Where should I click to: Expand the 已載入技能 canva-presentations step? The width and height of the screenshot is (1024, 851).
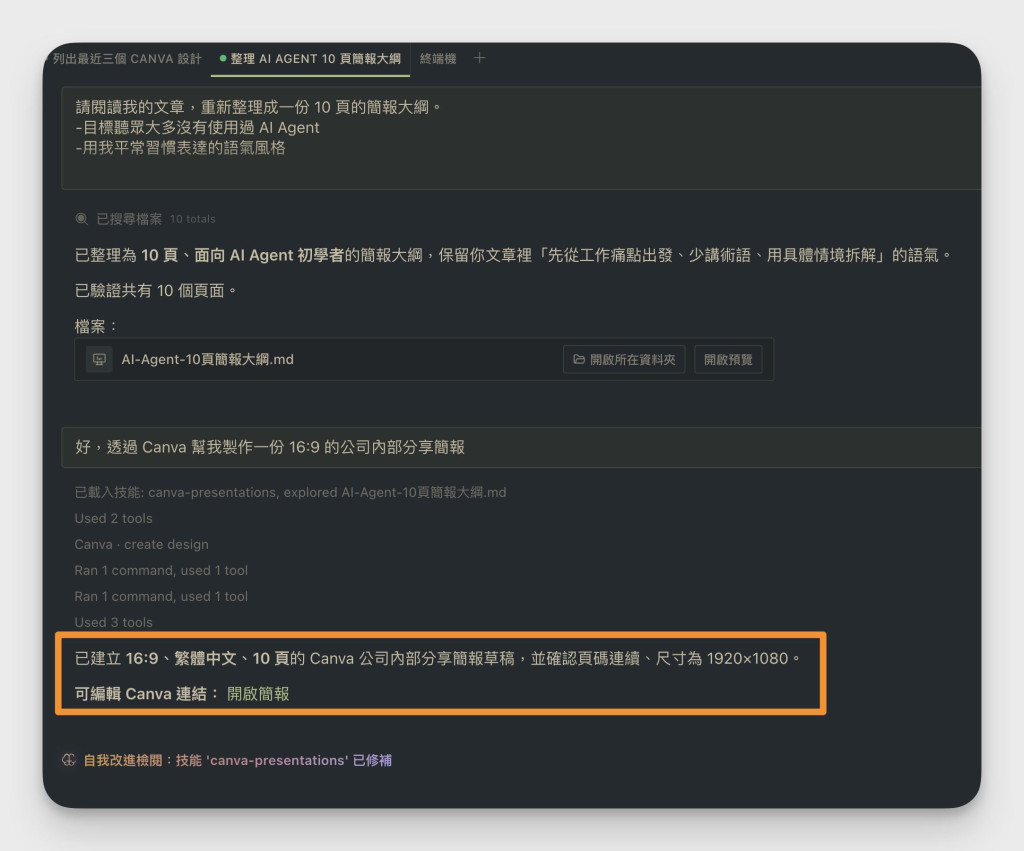(290, 492)
